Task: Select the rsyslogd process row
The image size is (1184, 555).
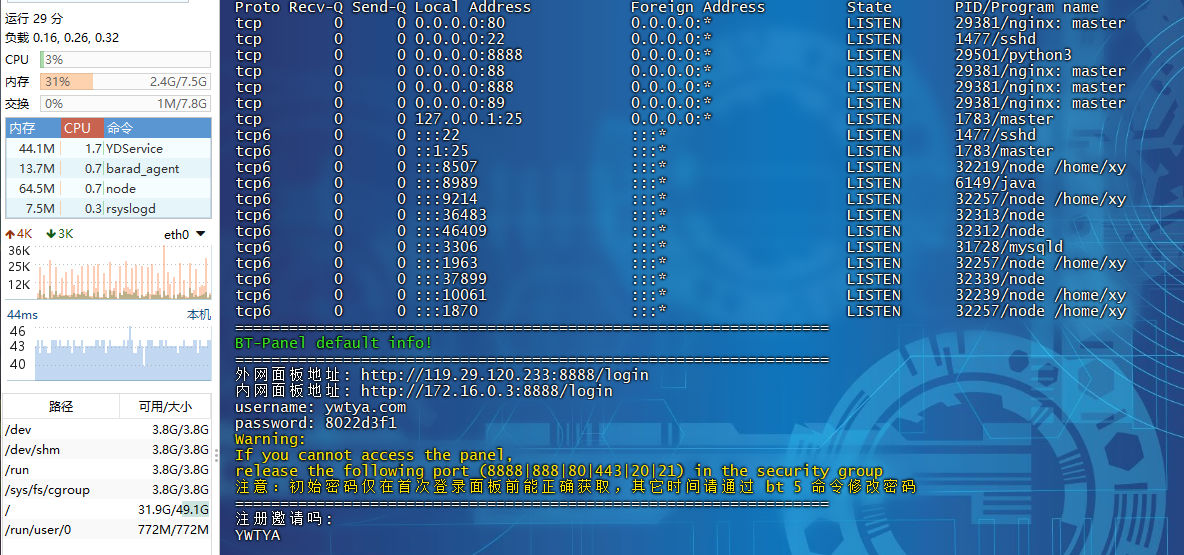Action: coord(109,208)
